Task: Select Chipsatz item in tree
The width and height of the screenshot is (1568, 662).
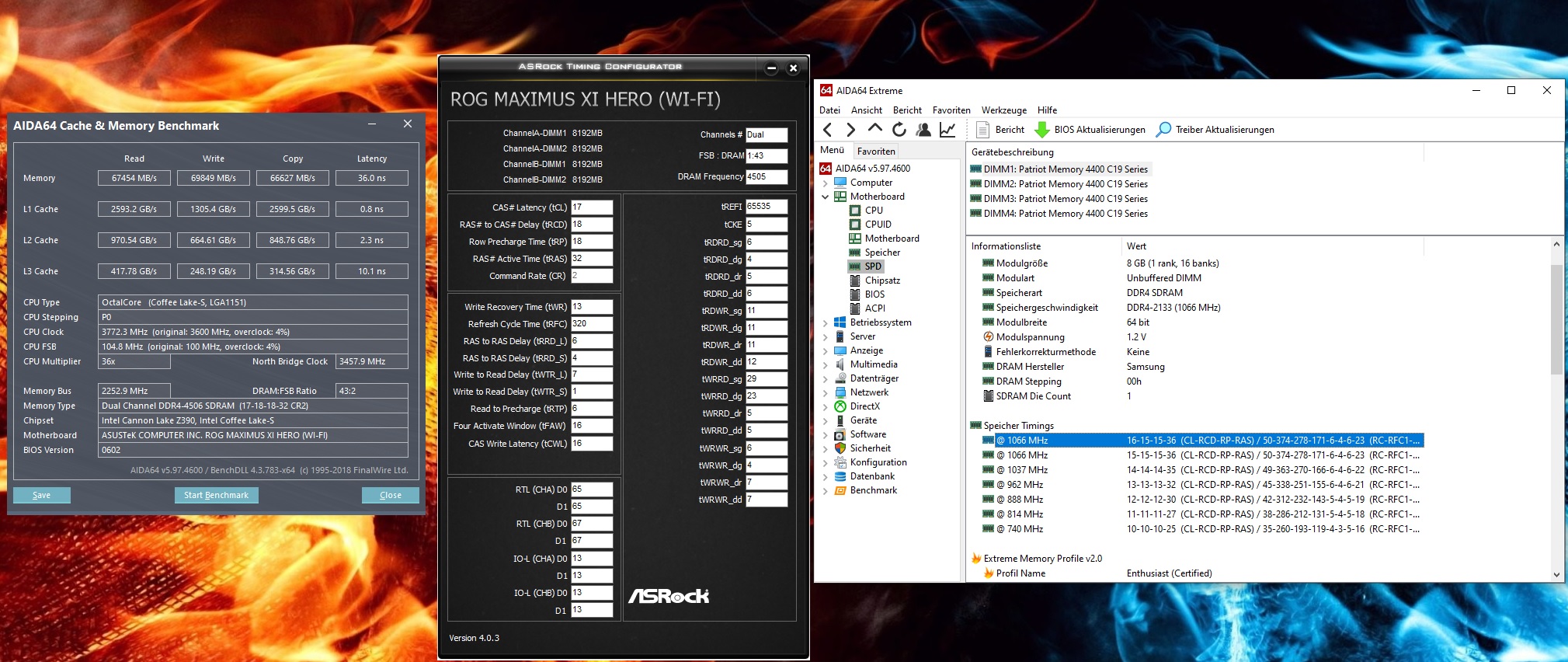Action: coord(882,280)
